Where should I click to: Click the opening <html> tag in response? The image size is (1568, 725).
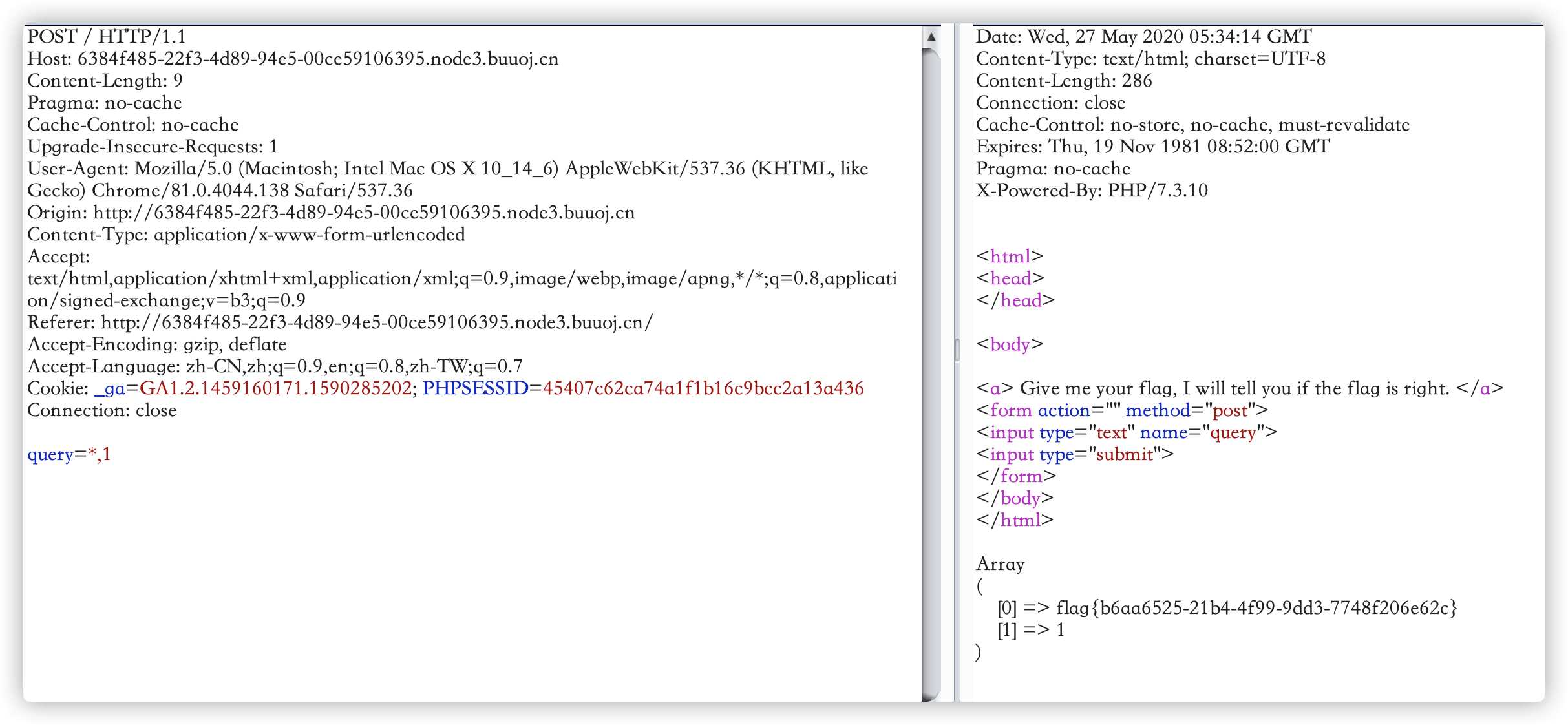pos(1010,257)
